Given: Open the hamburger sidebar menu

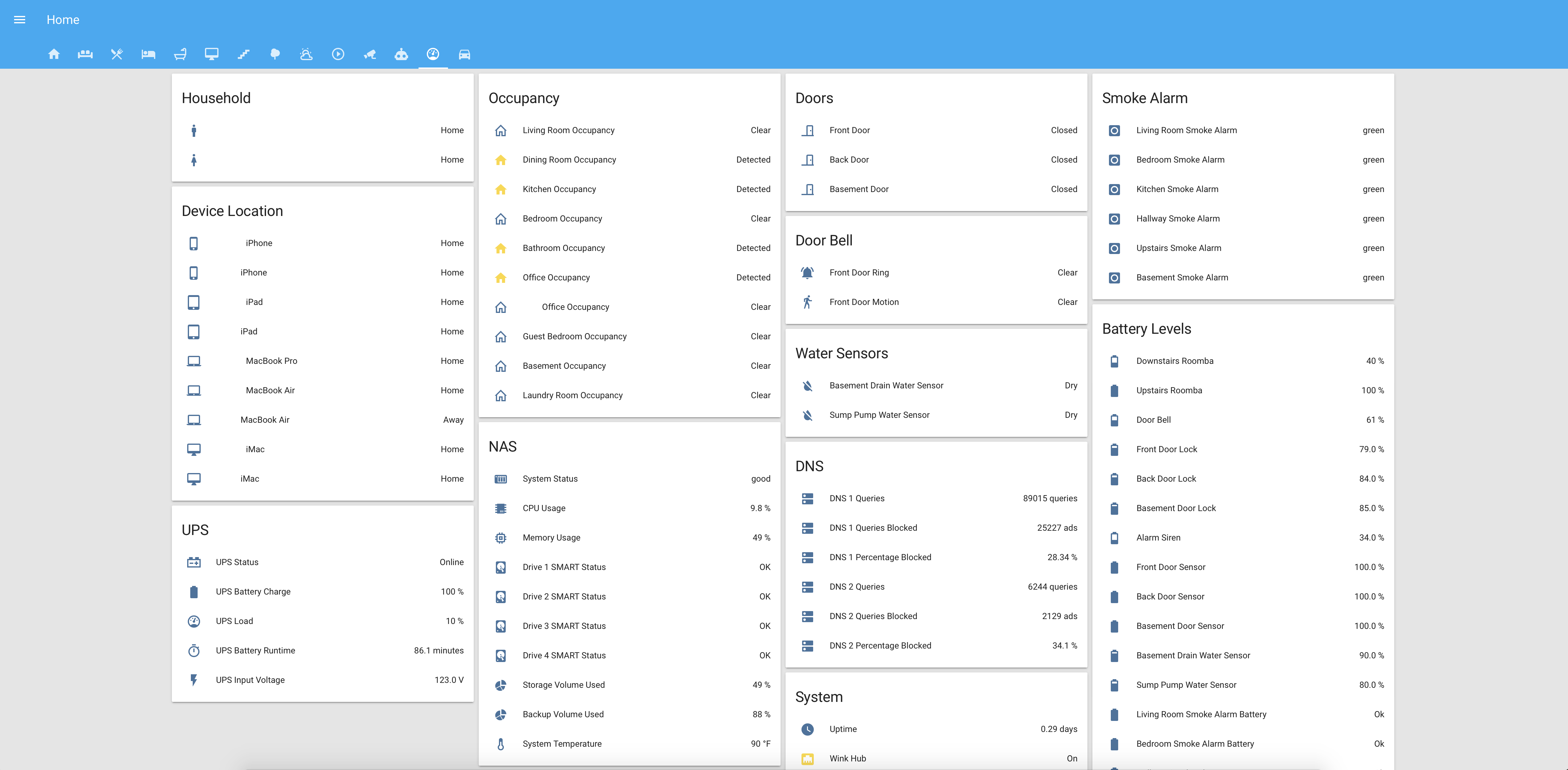Looking at the screenshot, I should click(19, 19).
